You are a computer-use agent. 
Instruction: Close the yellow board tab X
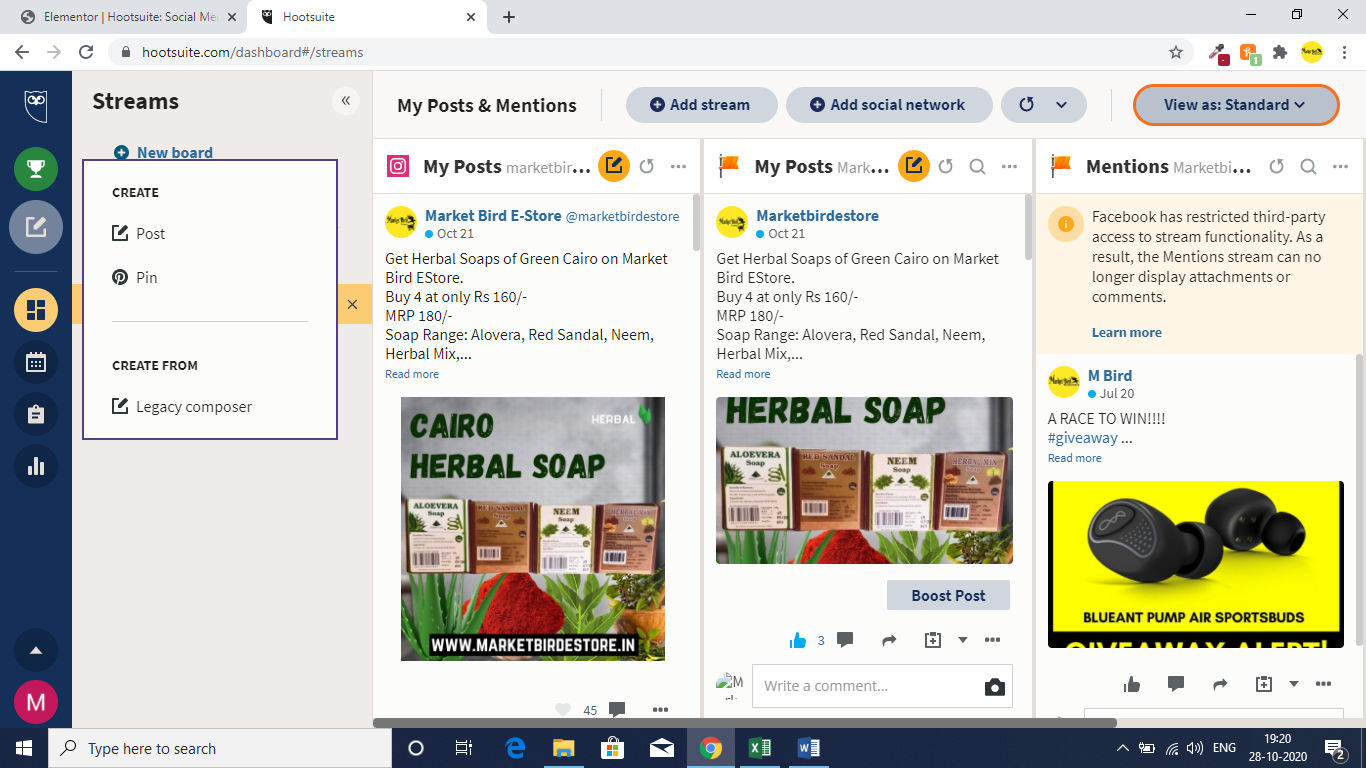[352, 303]
